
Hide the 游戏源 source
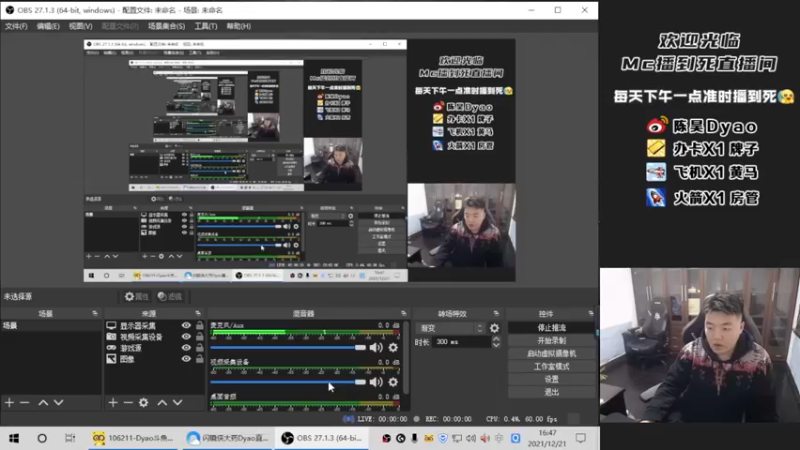(x=186, y=348)
